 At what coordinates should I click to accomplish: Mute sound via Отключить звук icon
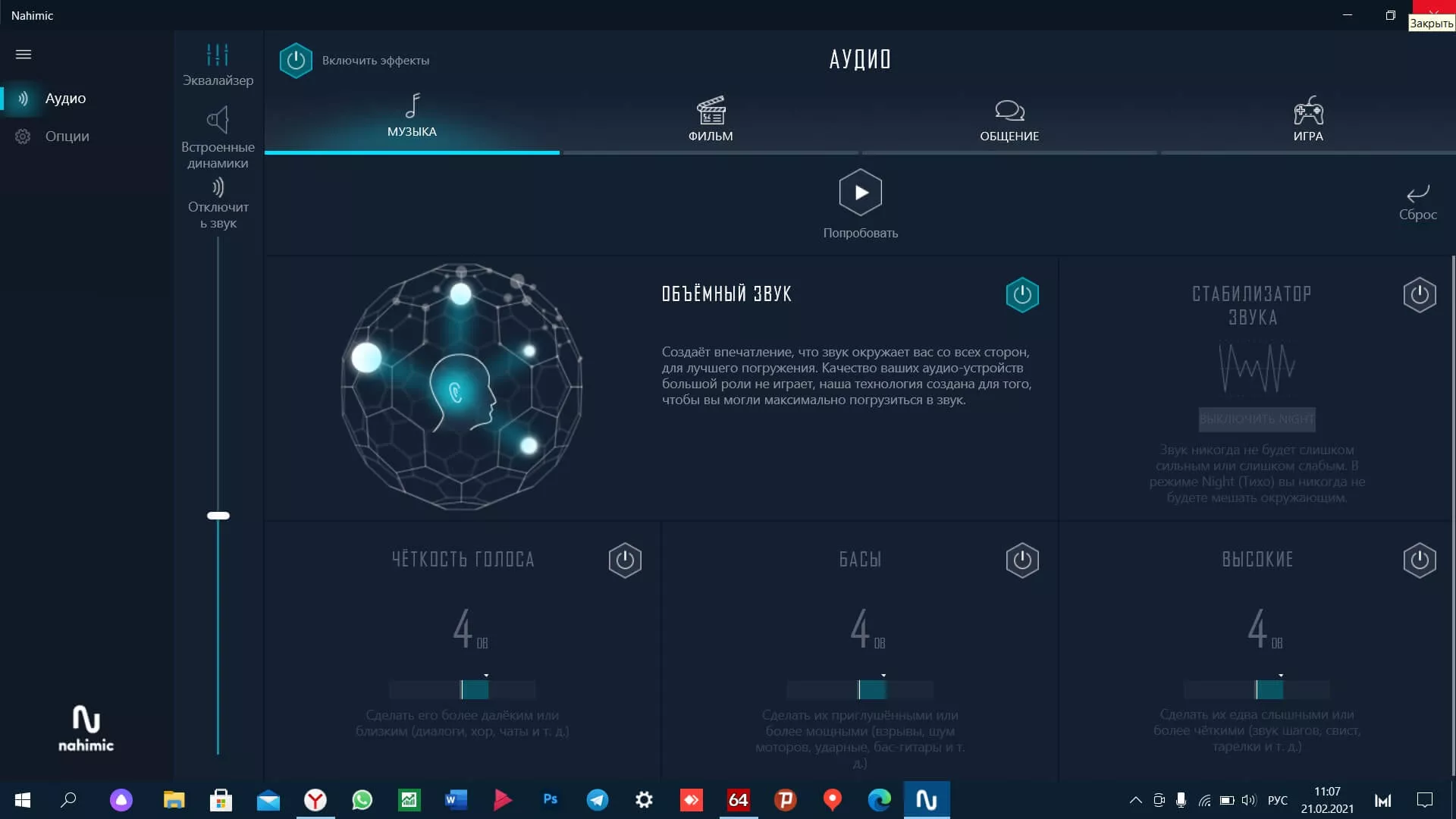point(218,187)
